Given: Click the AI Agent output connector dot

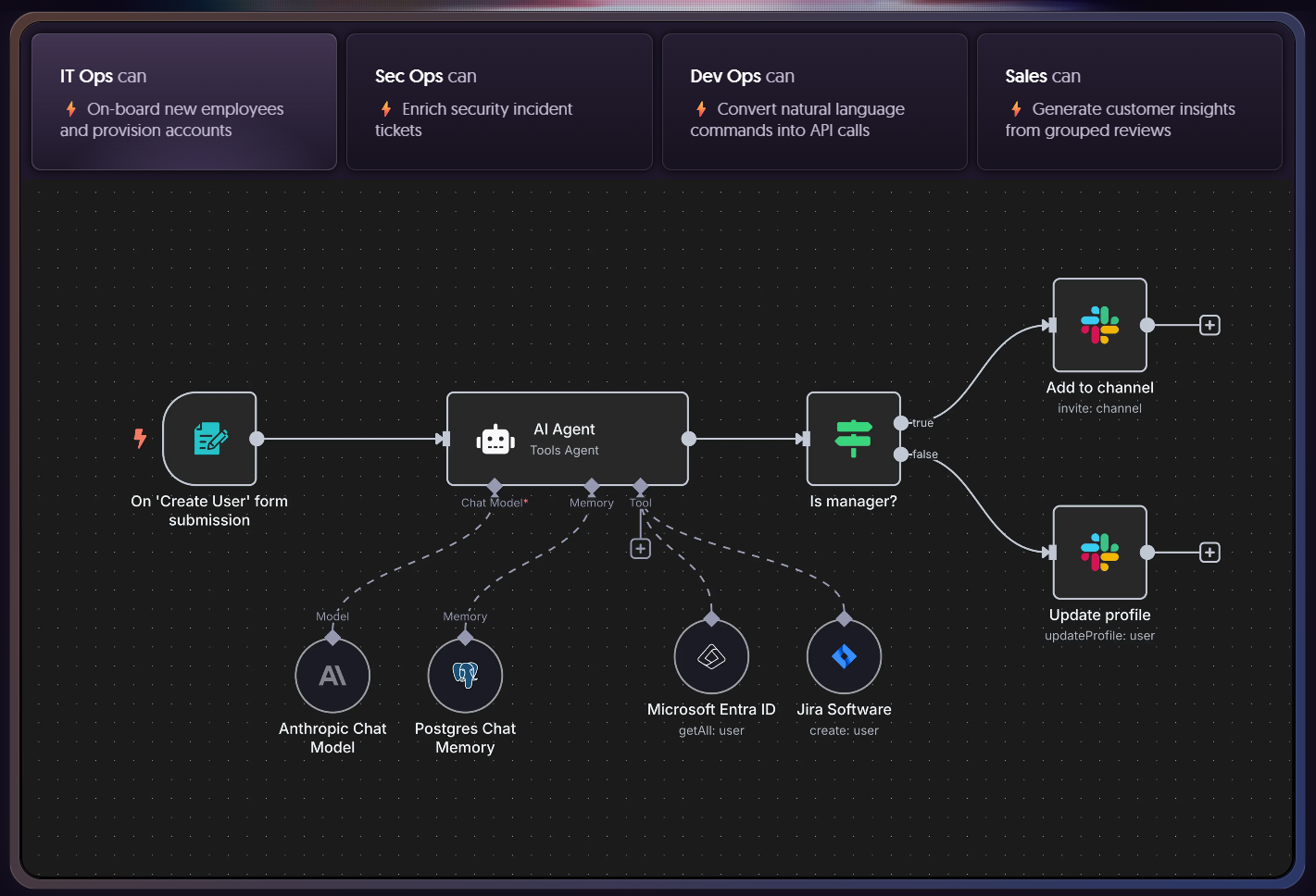Looking at the screenshot, I should click(x=689, y=439).
